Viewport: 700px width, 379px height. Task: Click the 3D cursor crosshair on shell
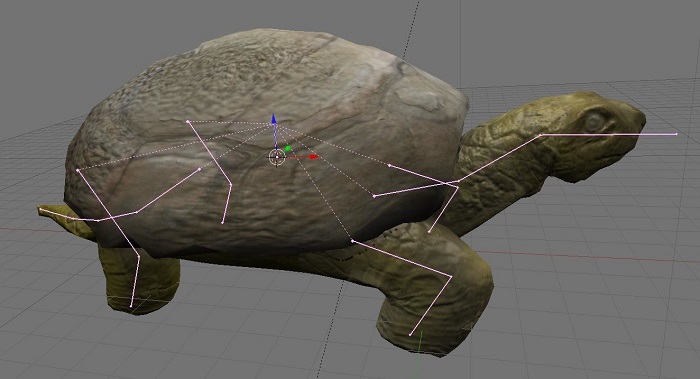pyautogui.click(x=277, y=157)
